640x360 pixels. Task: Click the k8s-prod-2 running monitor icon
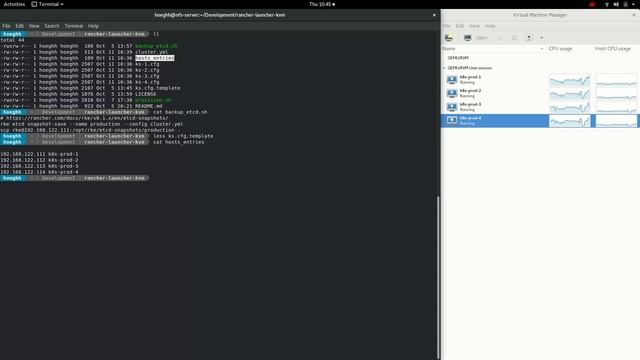[x=452, y=93]
